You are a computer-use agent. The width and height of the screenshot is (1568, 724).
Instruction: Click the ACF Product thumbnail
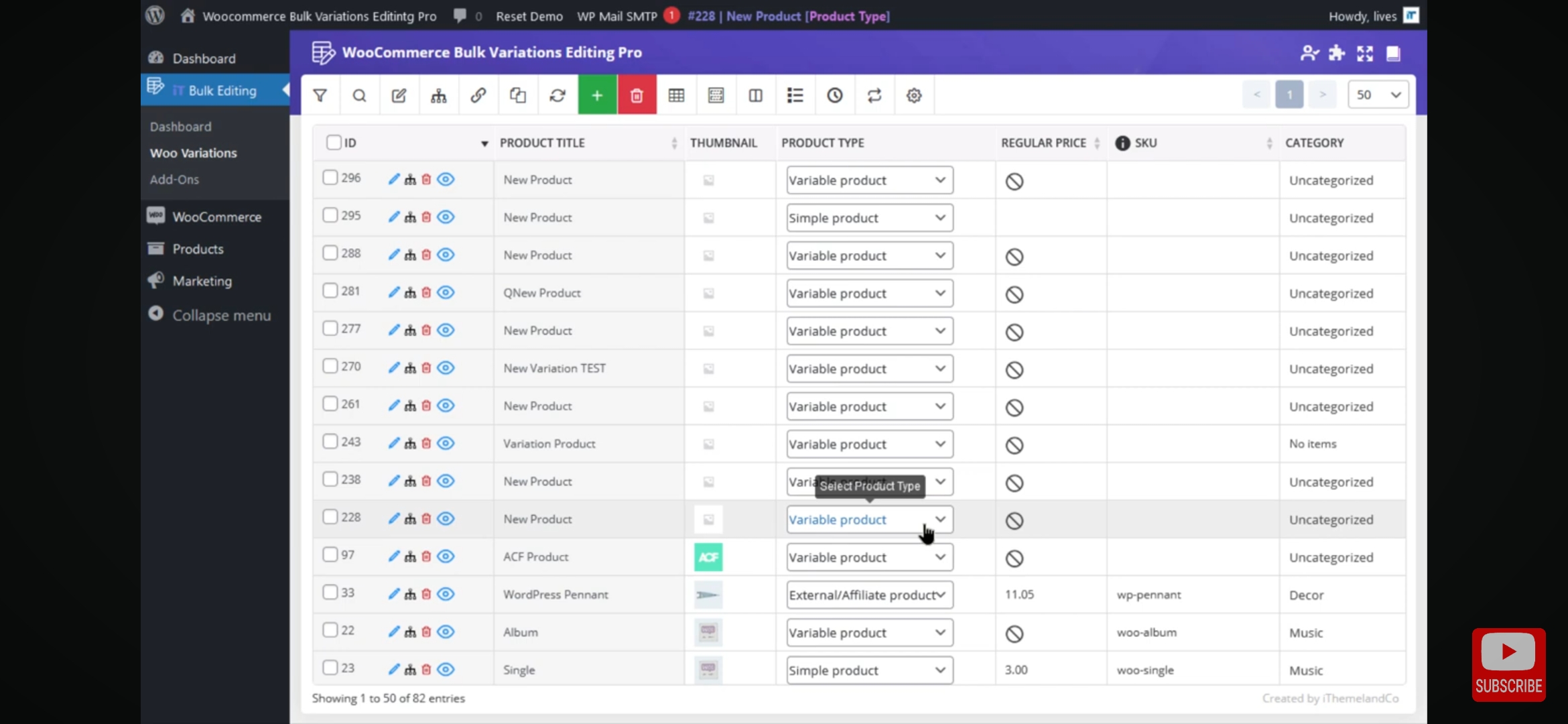tap(708, 557)
